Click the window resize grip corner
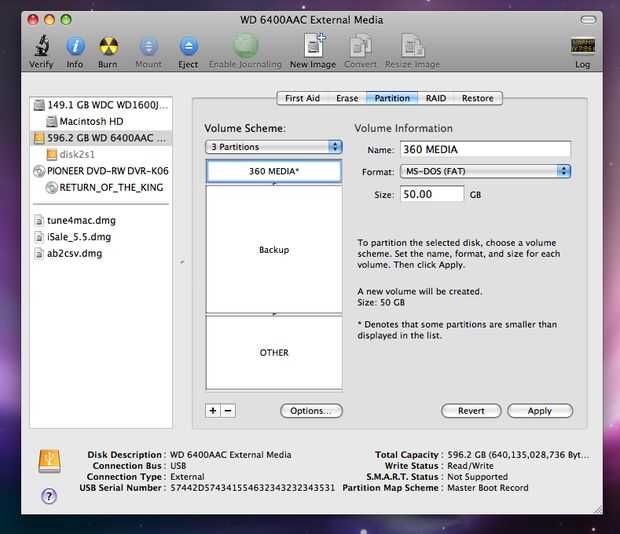Screen dimensions: 620x534 pyautogui.click(x=597, y=509)
